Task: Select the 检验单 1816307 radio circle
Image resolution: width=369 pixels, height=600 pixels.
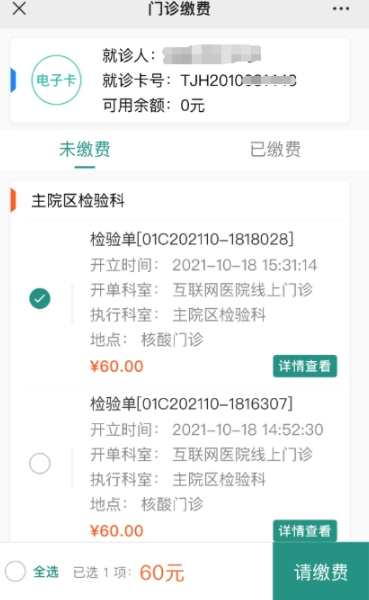Action: click(x=40, y=463)
